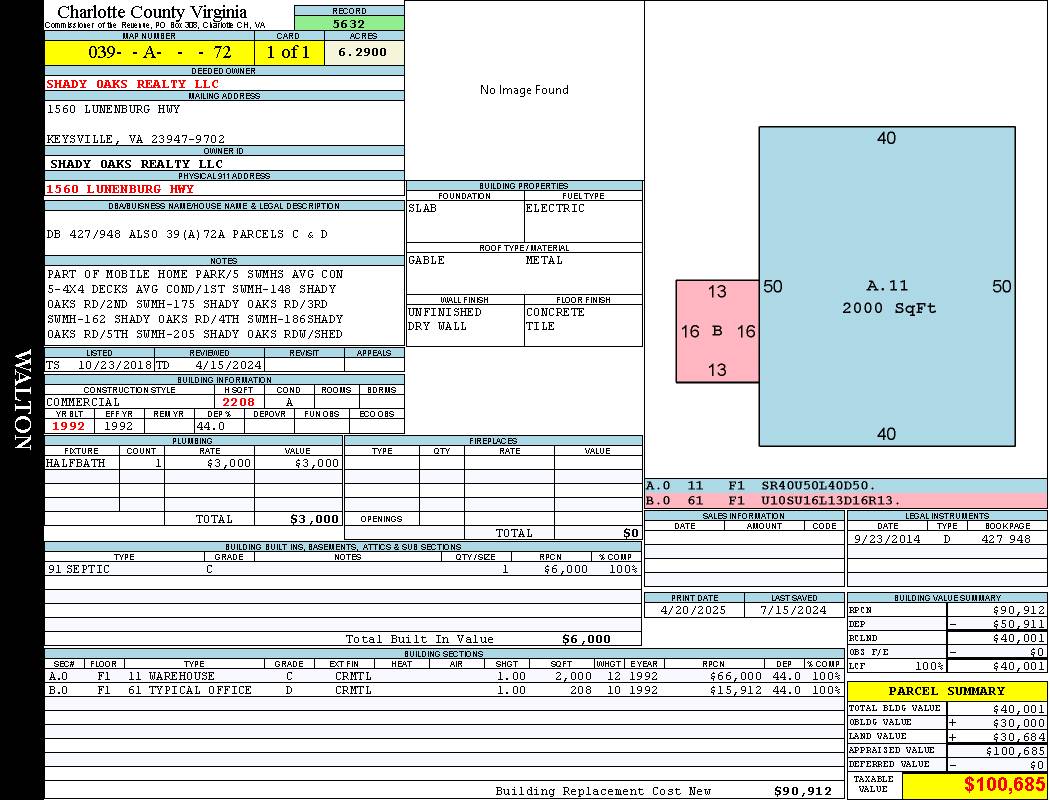Select the legal instrument book page 427 948

click(x=1005, y=539)
